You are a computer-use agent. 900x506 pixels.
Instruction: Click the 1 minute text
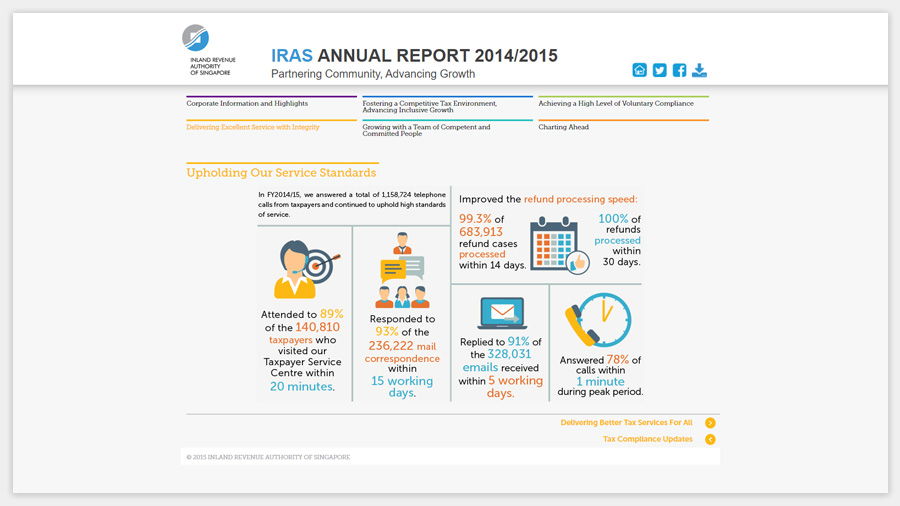point(600,382)
